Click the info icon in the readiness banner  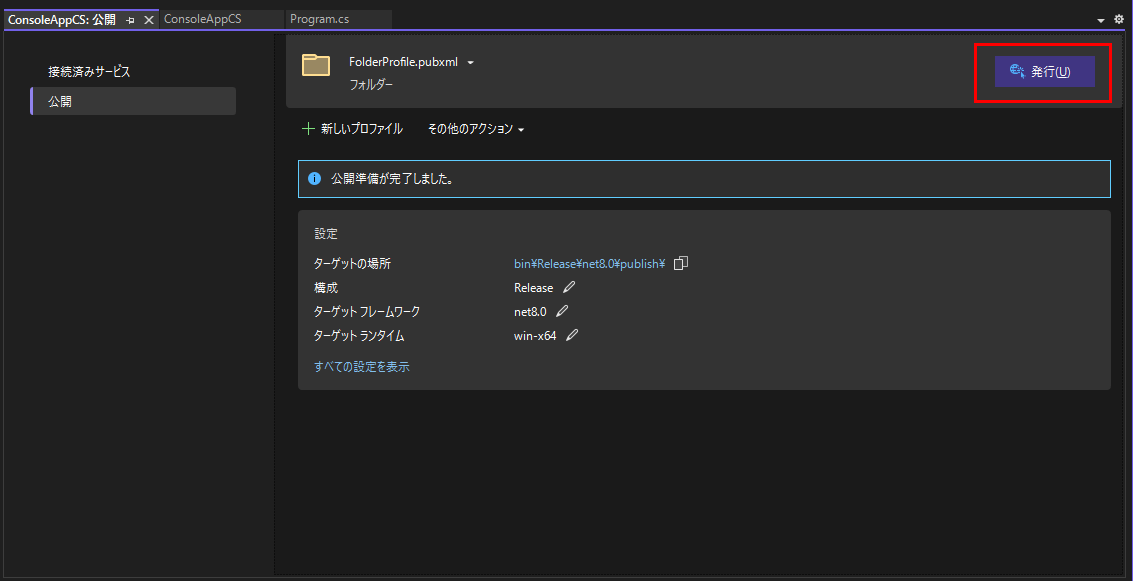point(315,179)
